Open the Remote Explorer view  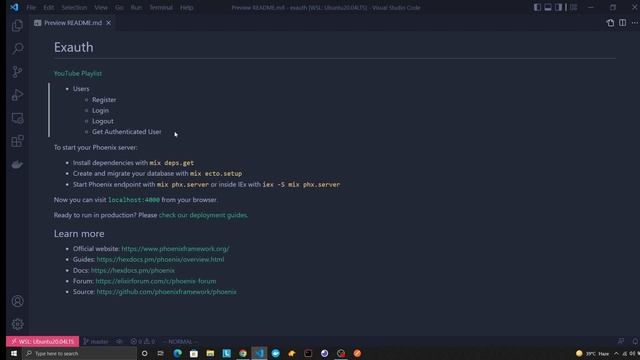click(17, 118)
